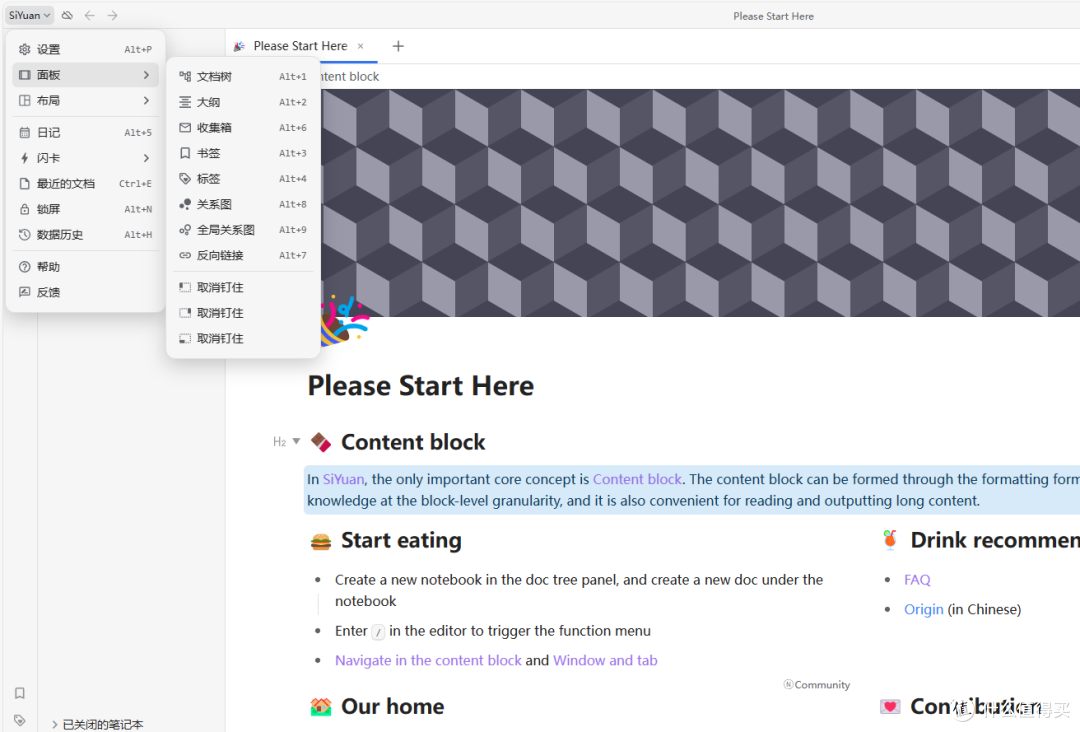Open the 全局关系图 global graph panel
This screenshot has height=732, width=1080.
coord(243,229)
